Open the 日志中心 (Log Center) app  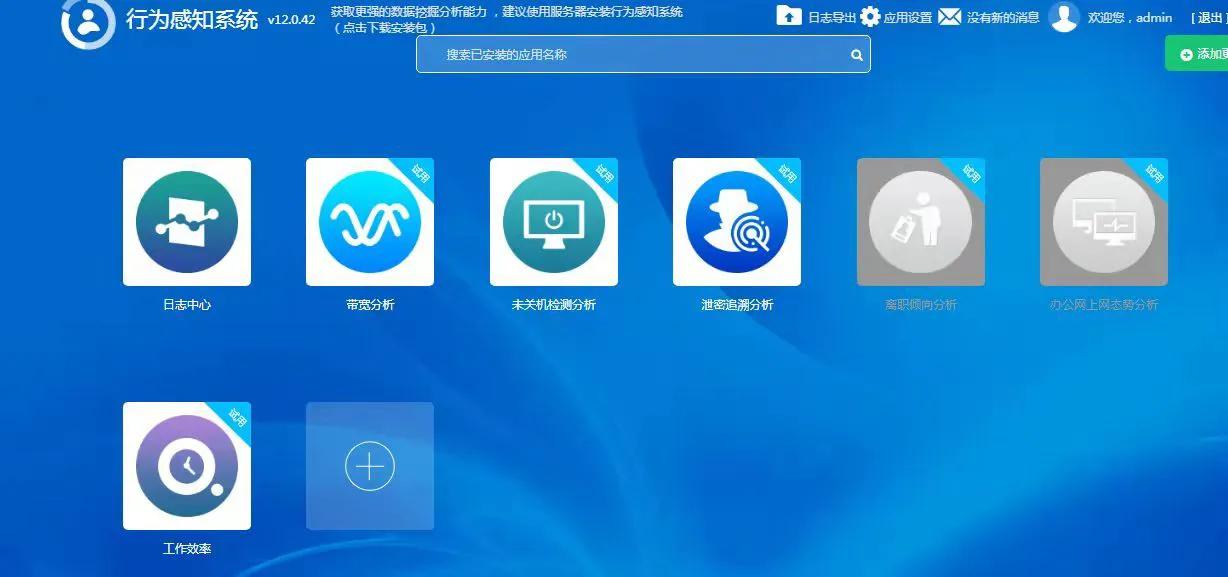pyautogui.click(x=187, y=221)
